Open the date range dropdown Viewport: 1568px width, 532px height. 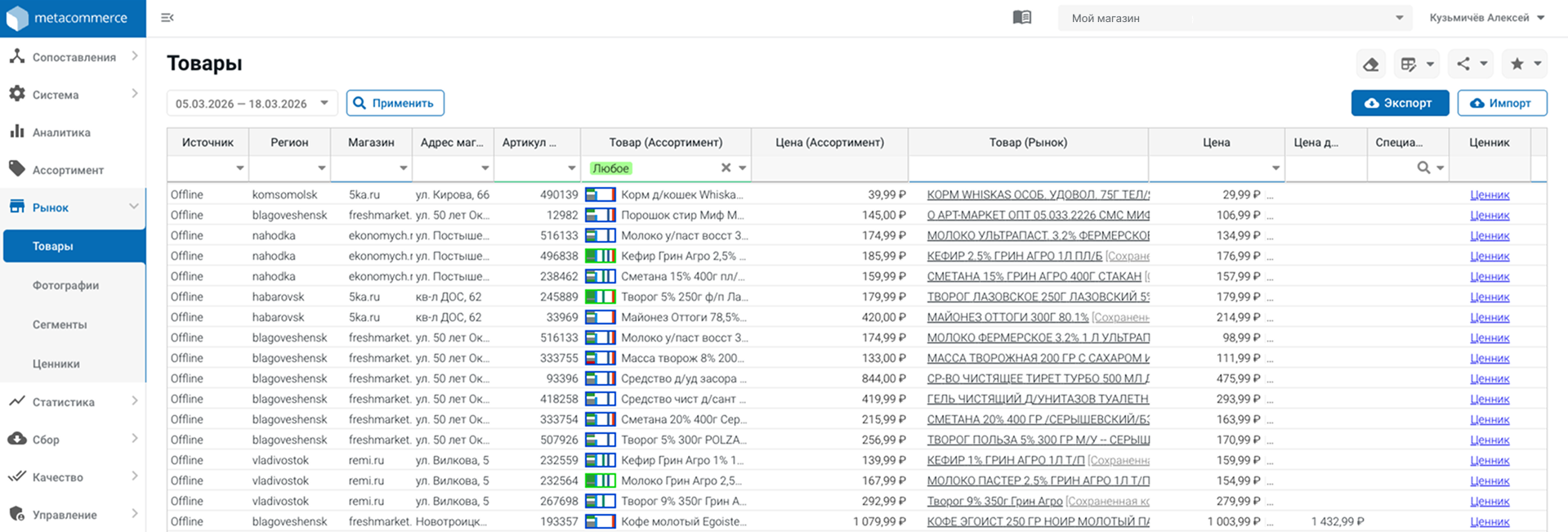(252, 104)
